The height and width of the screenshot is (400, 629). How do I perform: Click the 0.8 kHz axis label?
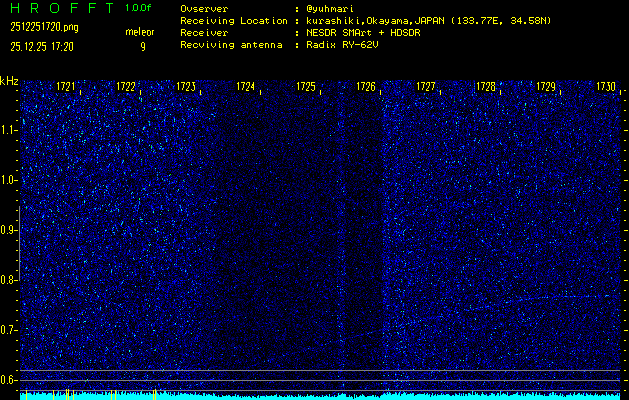pos(9,280)
